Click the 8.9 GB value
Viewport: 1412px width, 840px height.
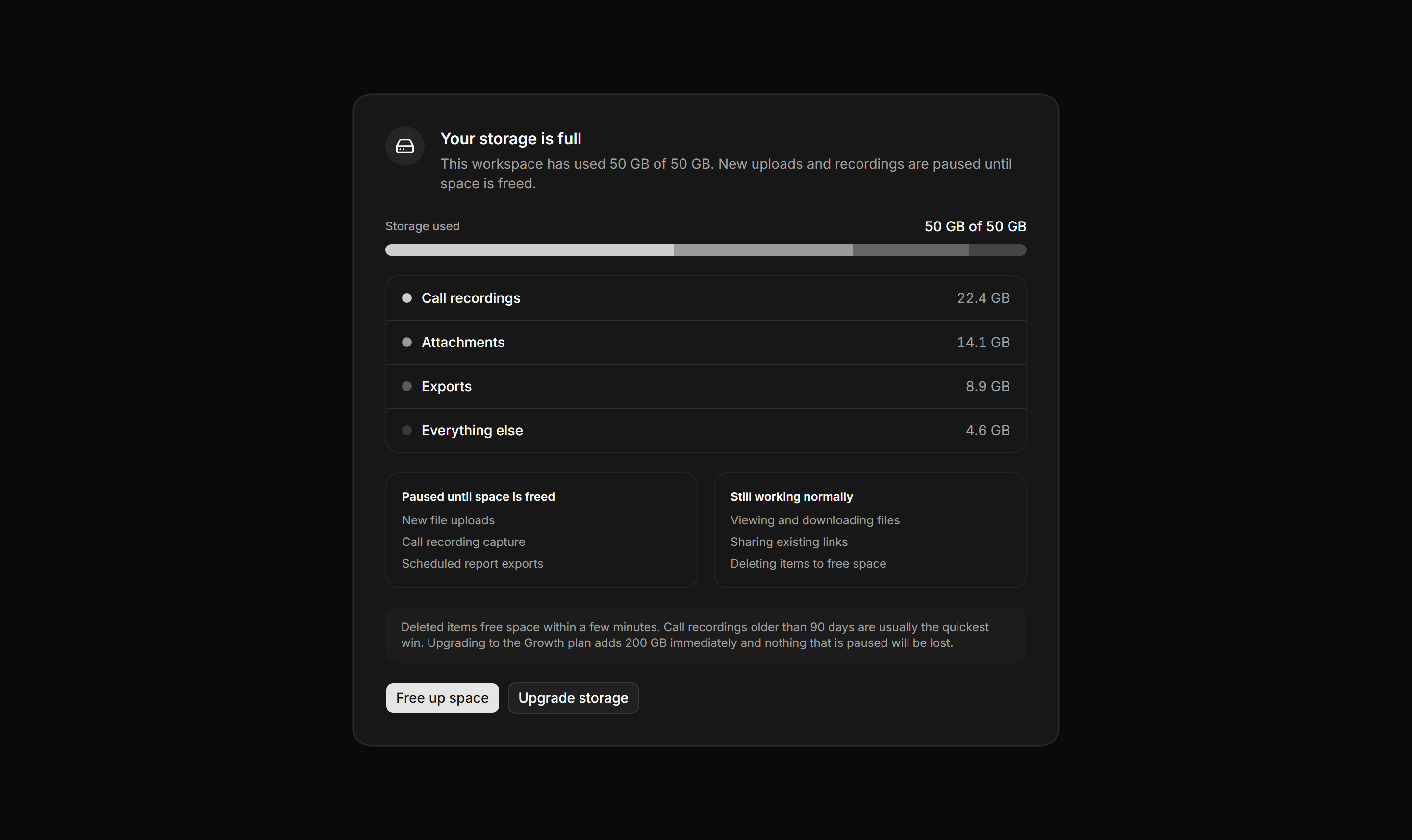coord(987,386)
